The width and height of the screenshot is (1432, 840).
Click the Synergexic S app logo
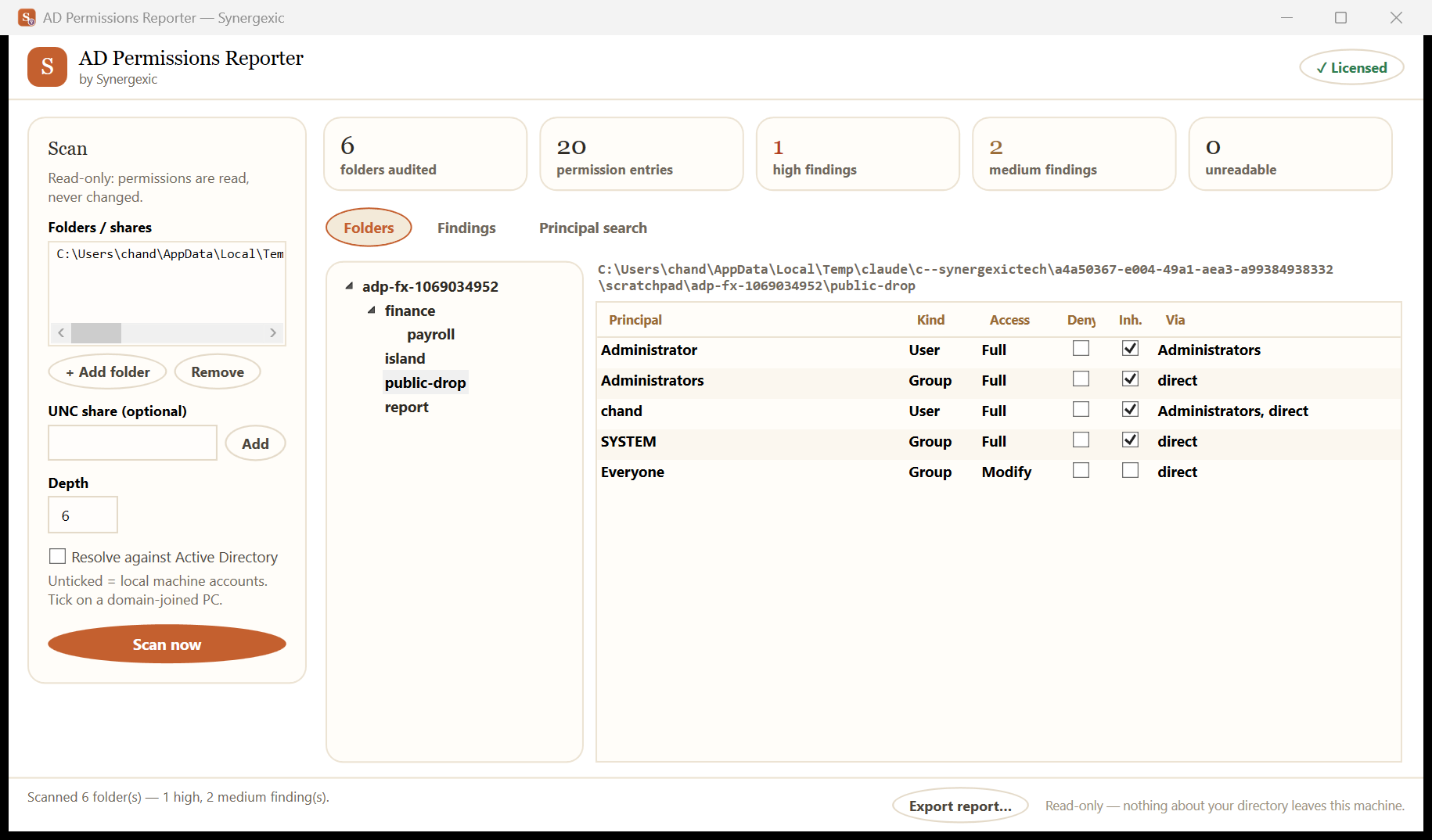point(47,66)
